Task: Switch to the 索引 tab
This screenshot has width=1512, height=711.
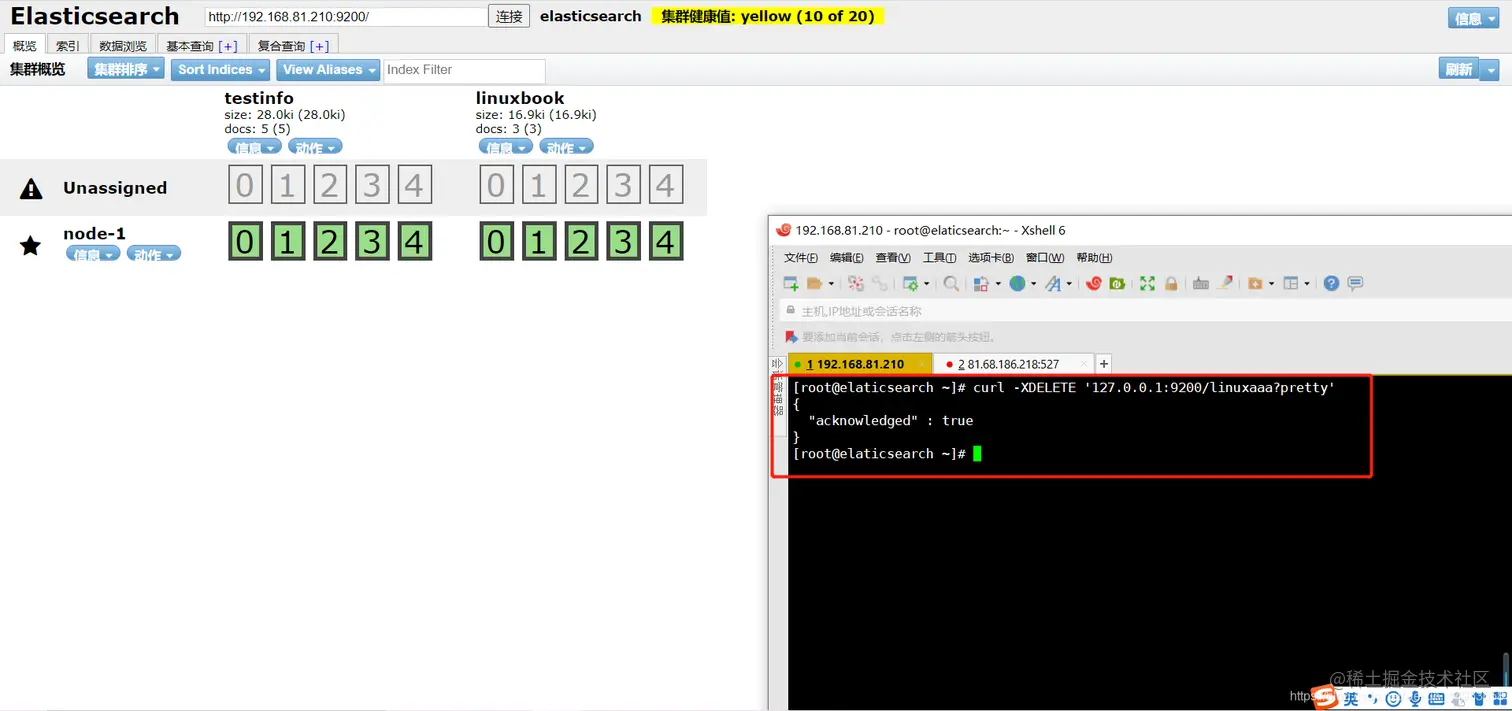Action: click(x=68, y=45)
